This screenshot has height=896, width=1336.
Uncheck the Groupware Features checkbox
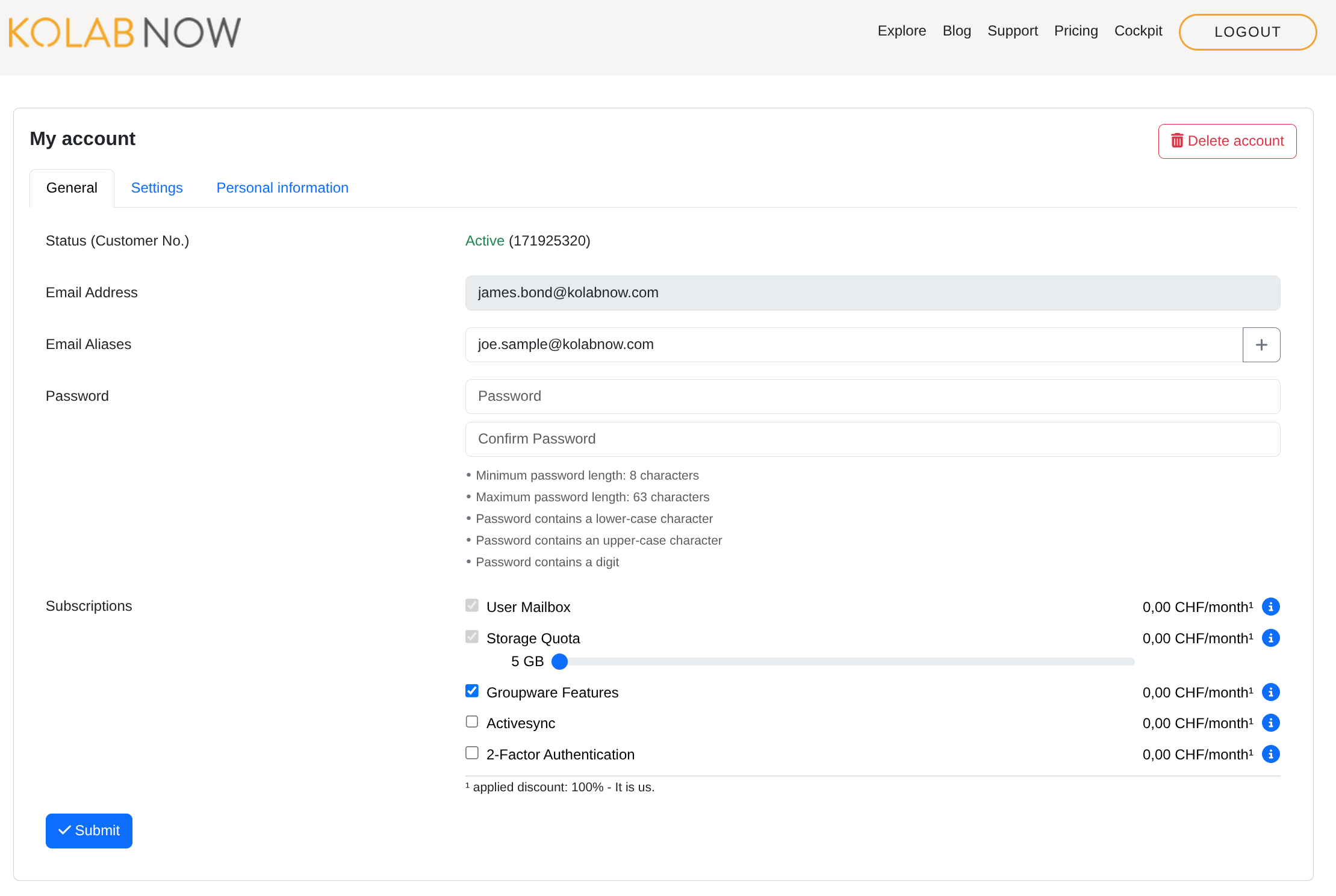click(x=472, y=691)
